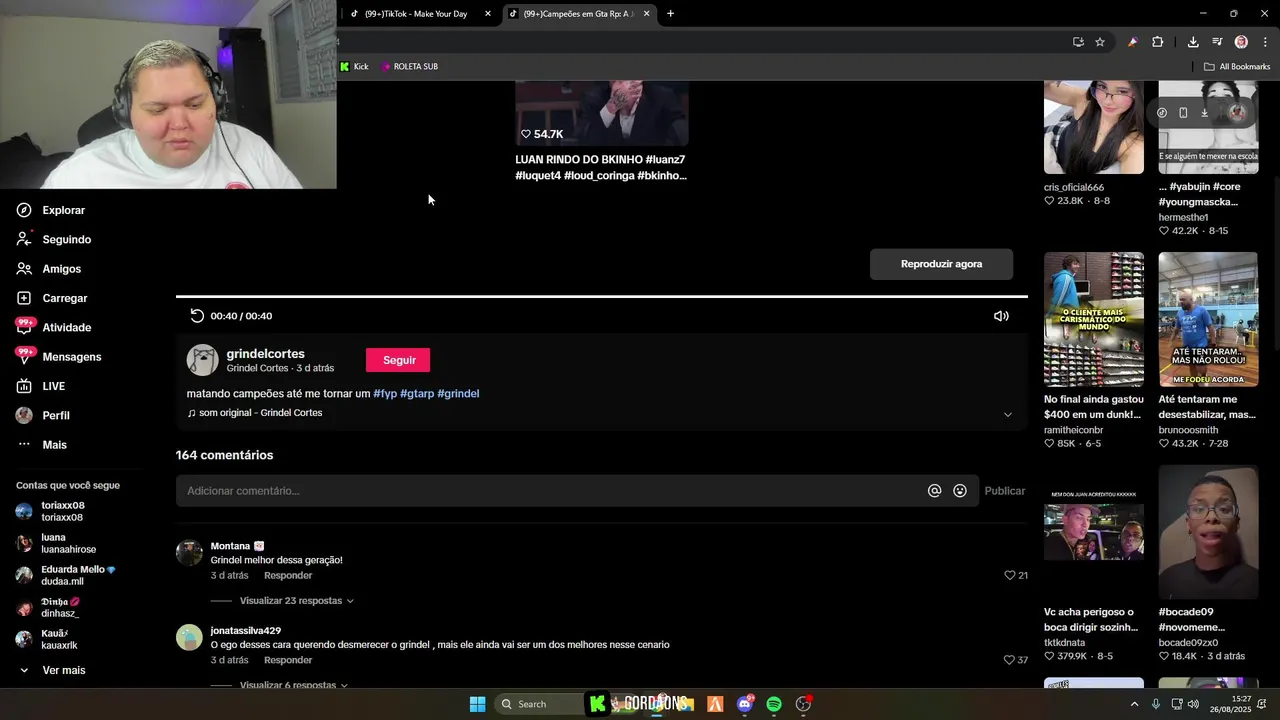The height and width of the screenshot is (720, 1280).
Task: Replay the video with restart icon
Action: [x=197, y=316]
